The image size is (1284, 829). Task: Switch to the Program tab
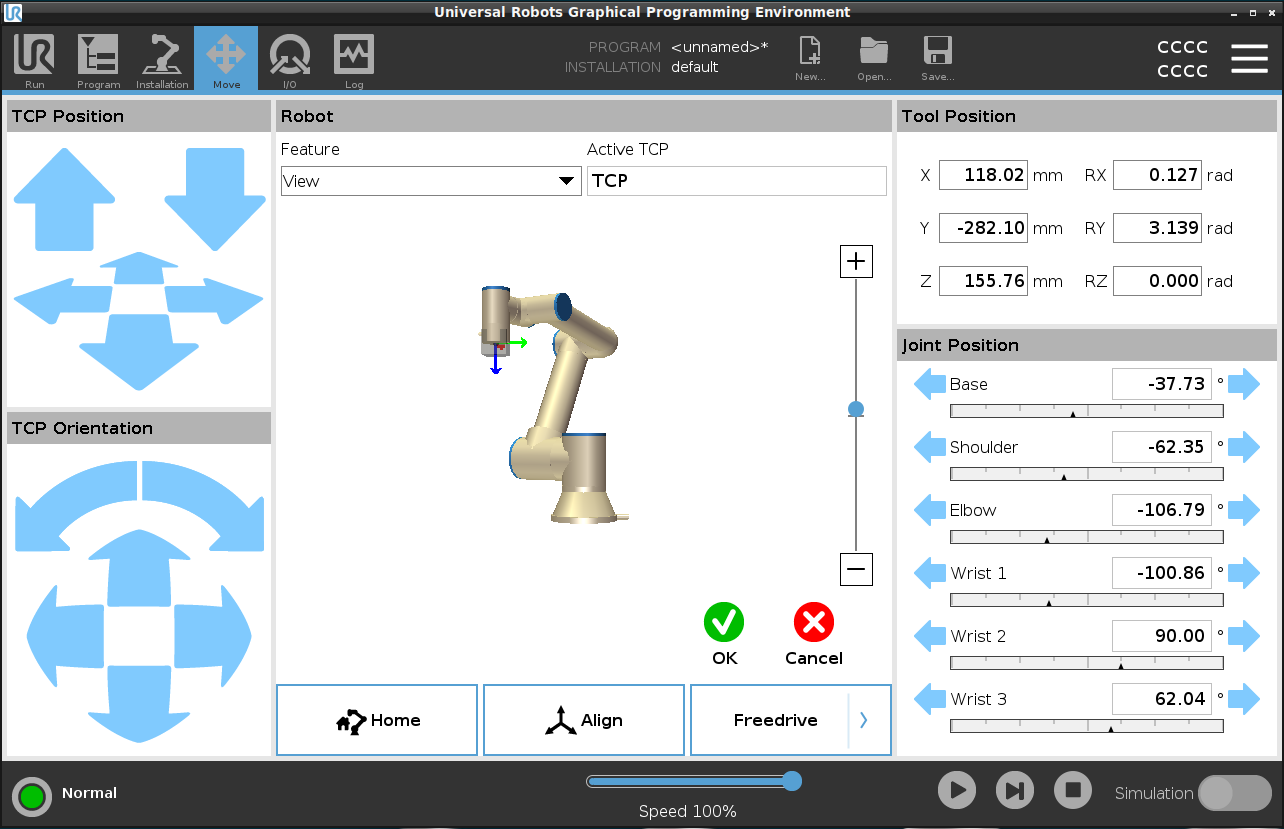point(98,60)
